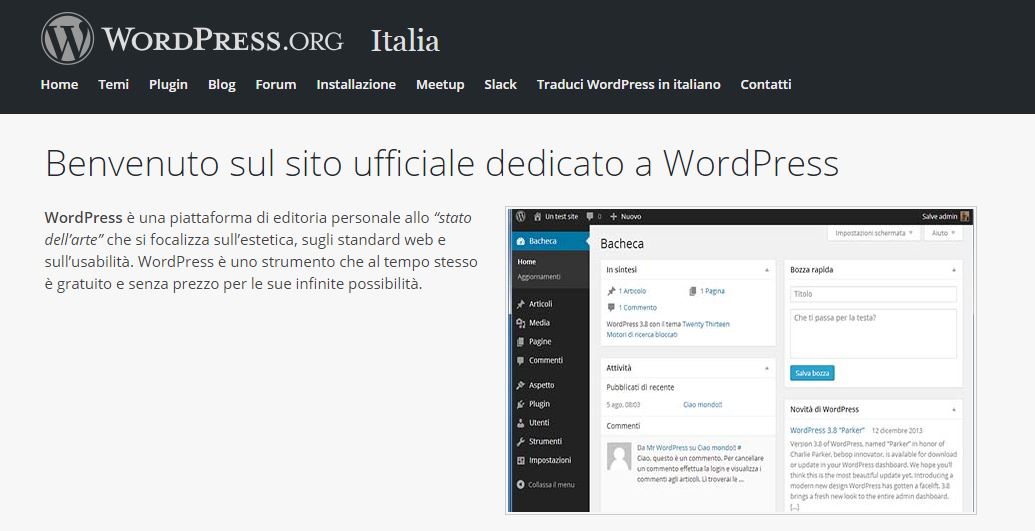
Task: Click the Bacheca page heading
Action: point(622,244)
